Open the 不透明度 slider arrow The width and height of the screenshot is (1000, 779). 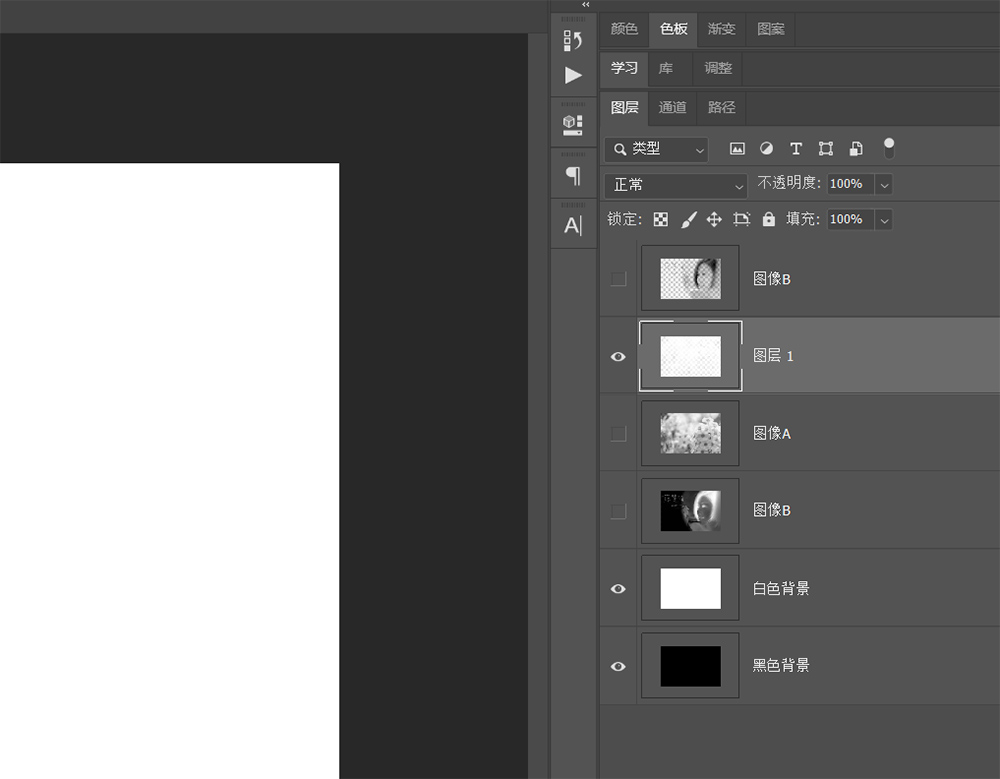[x=884, y=184]
